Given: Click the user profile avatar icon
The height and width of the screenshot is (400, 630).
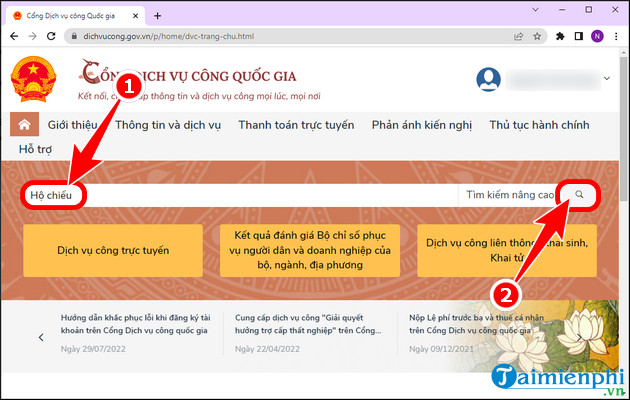Looking at the screenshot, I should [488, 79].
